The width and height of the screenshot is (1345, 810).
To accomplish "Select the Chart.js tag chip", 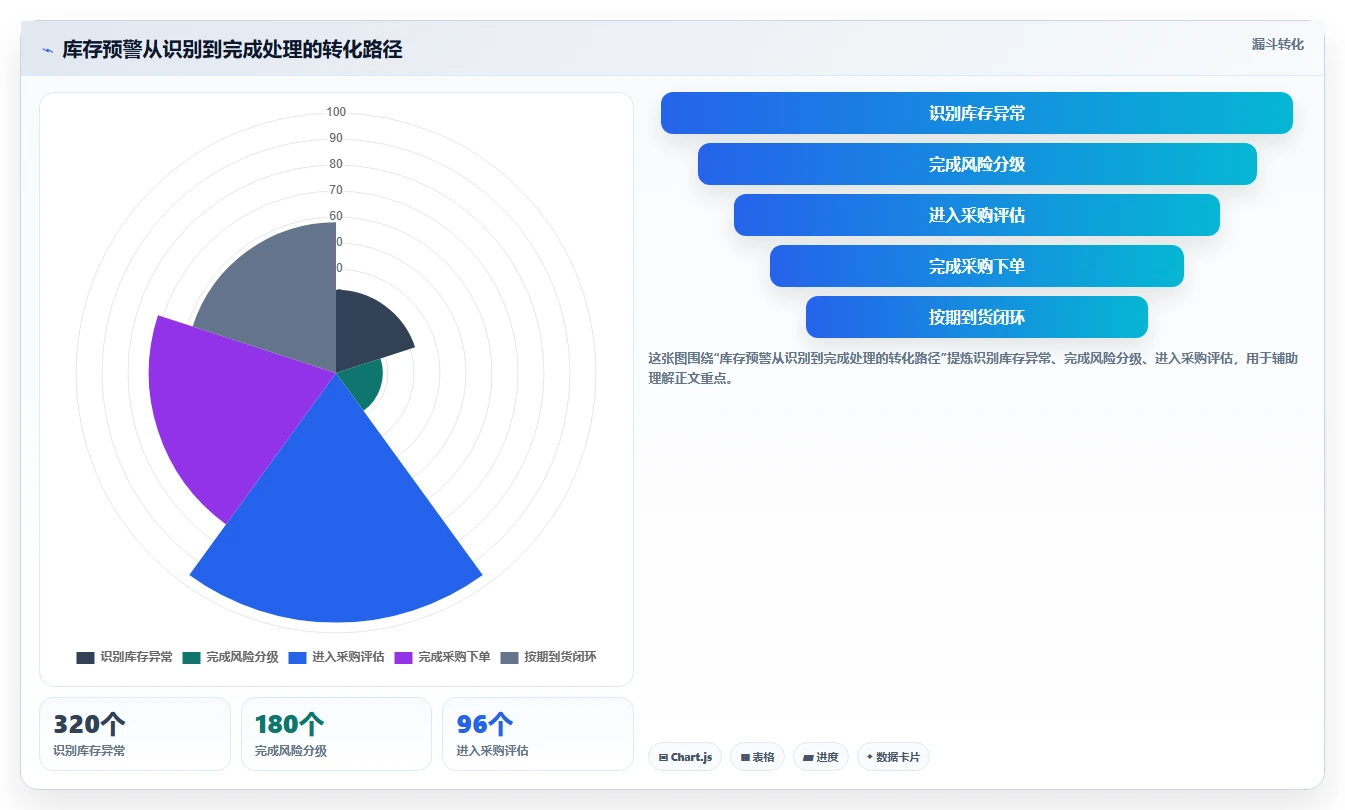I will (x=685, y=757).
